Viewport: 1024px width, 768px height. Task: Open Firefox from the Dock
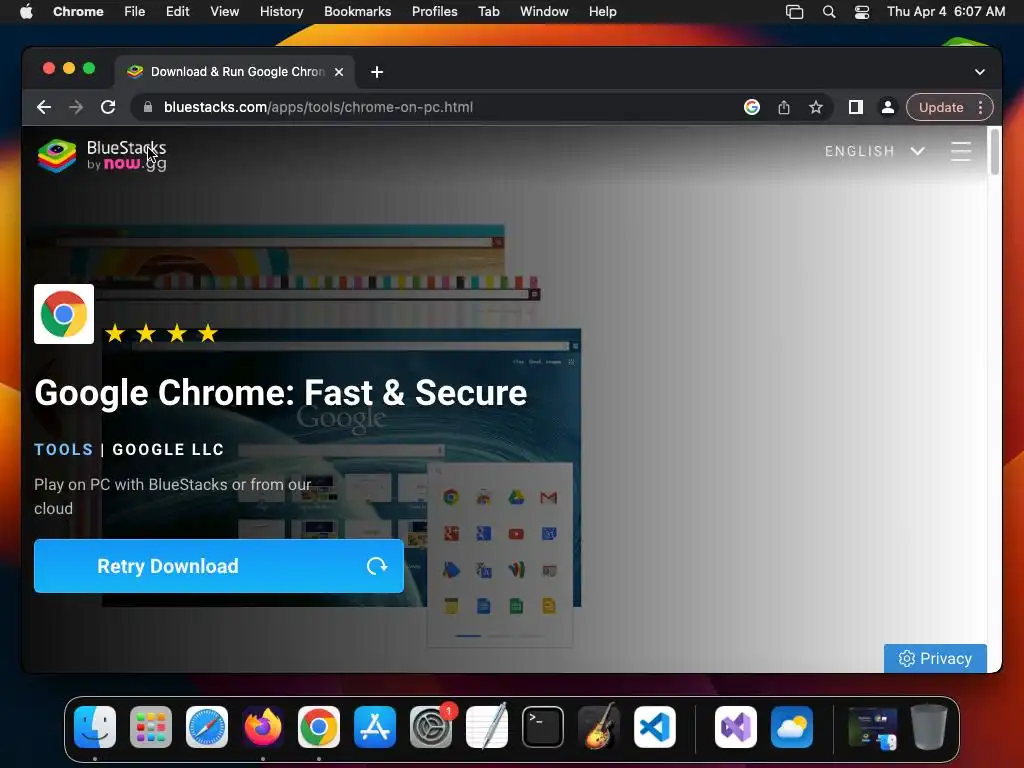click(x=263, y=727)
